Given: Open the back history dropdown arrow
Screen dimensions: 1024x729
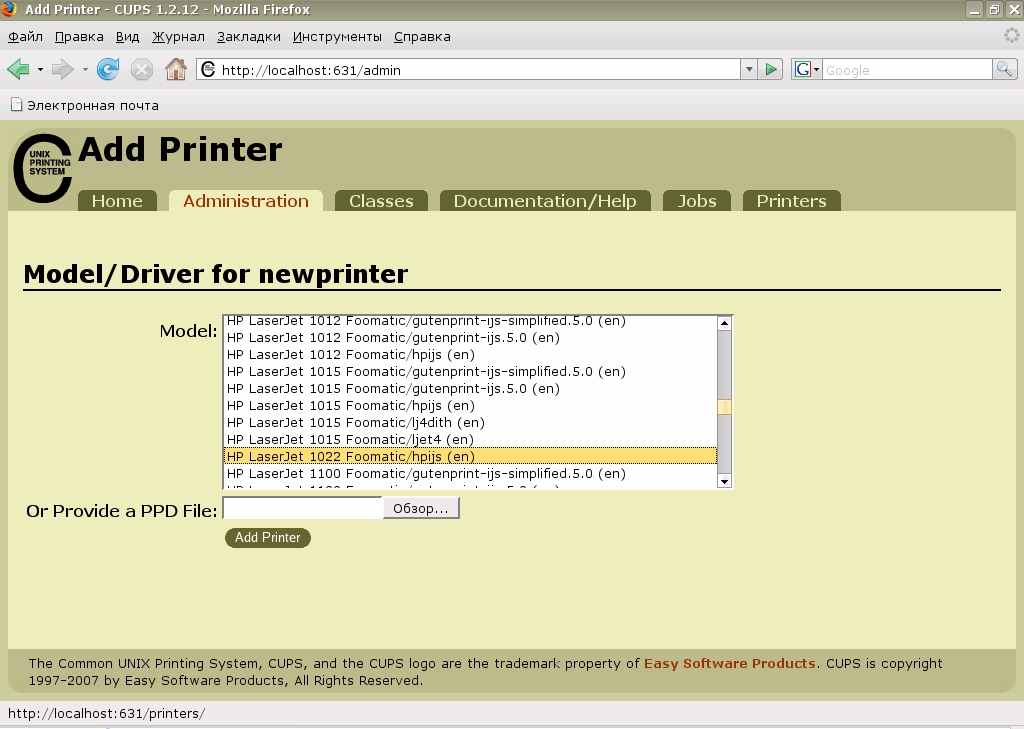Looking at the screenshot, I should pos(40,69).
